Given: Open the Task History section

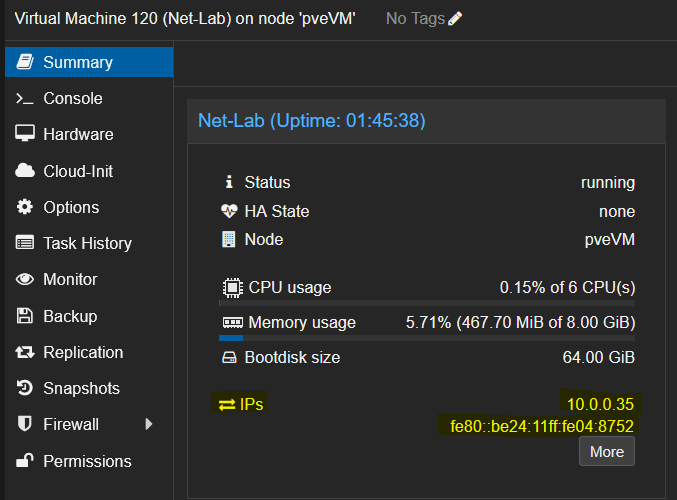Looking at the screenshot, I should click(x=89, y=243).
